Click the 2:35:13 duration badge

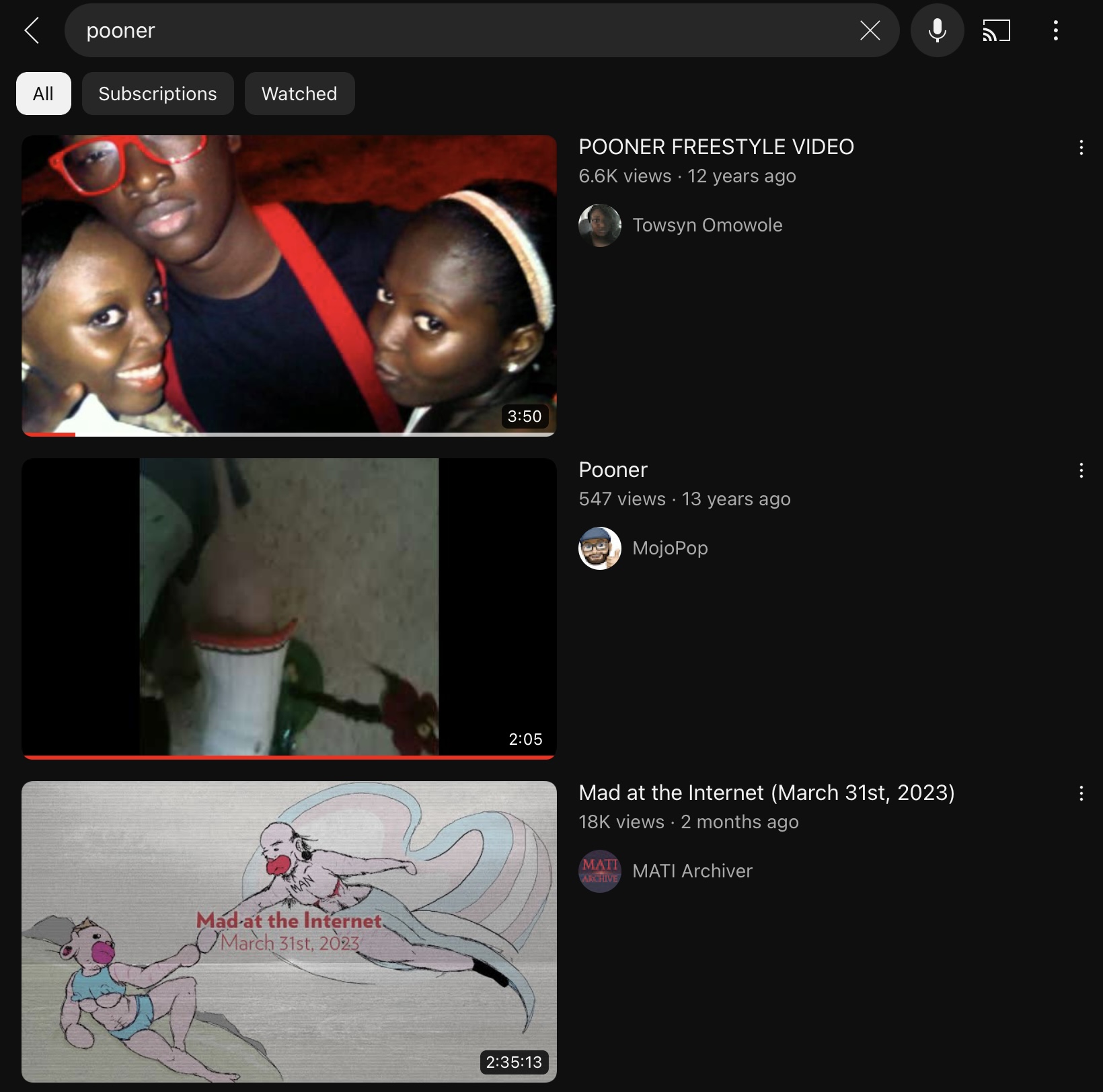[x=514, y=1062]
